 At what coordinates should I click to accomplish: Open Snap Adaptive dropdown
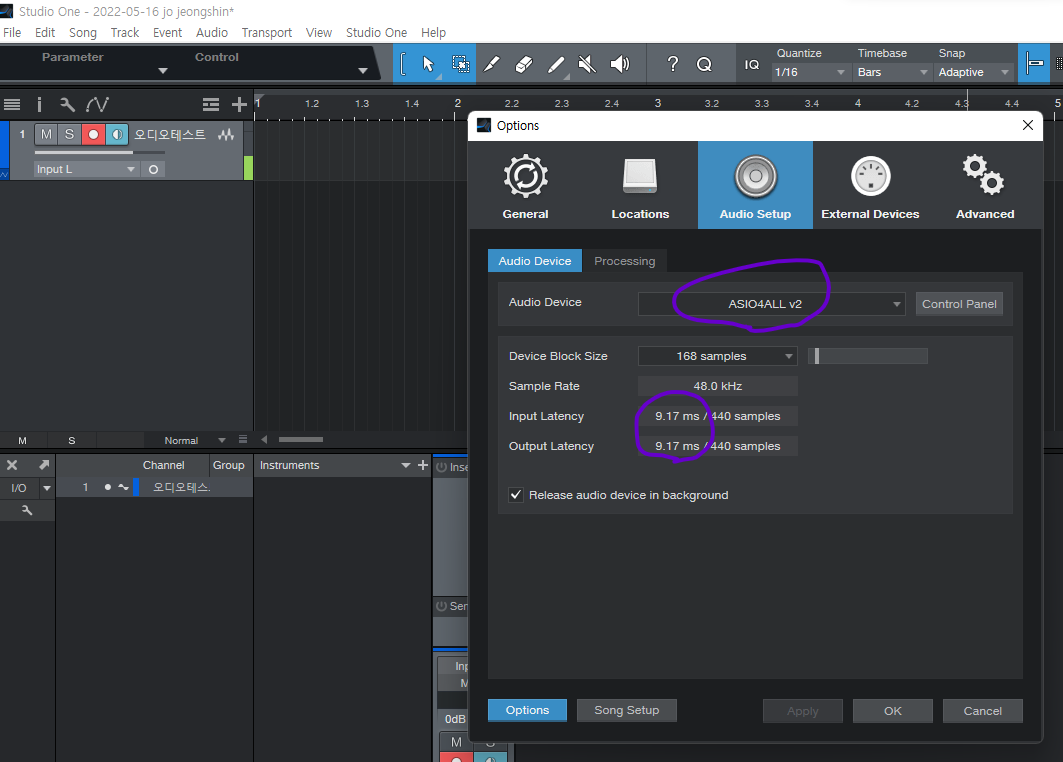(x=974, y=72)
